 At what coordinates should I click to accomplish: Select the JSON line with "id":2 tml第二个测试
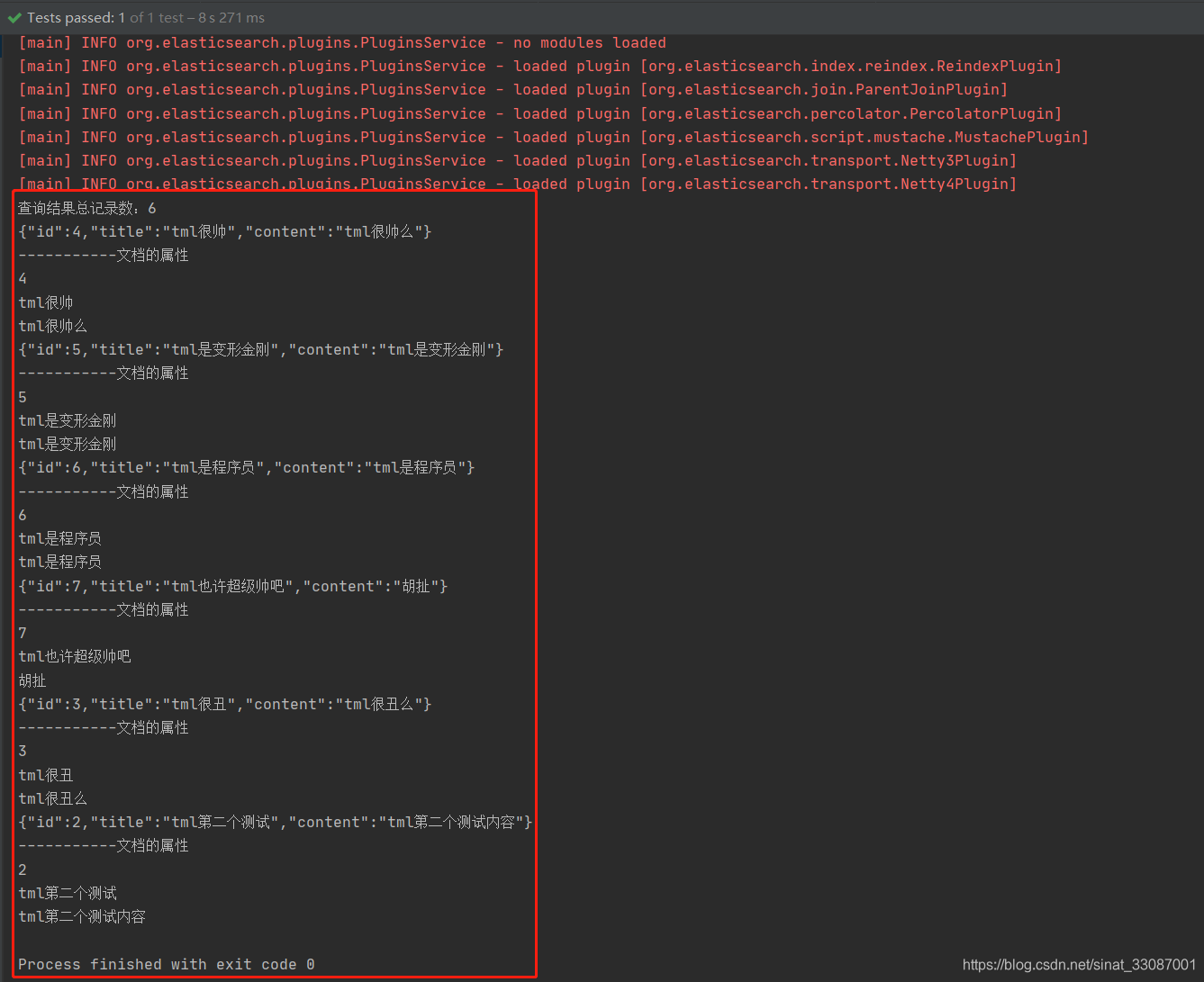[x=276, y=822]
